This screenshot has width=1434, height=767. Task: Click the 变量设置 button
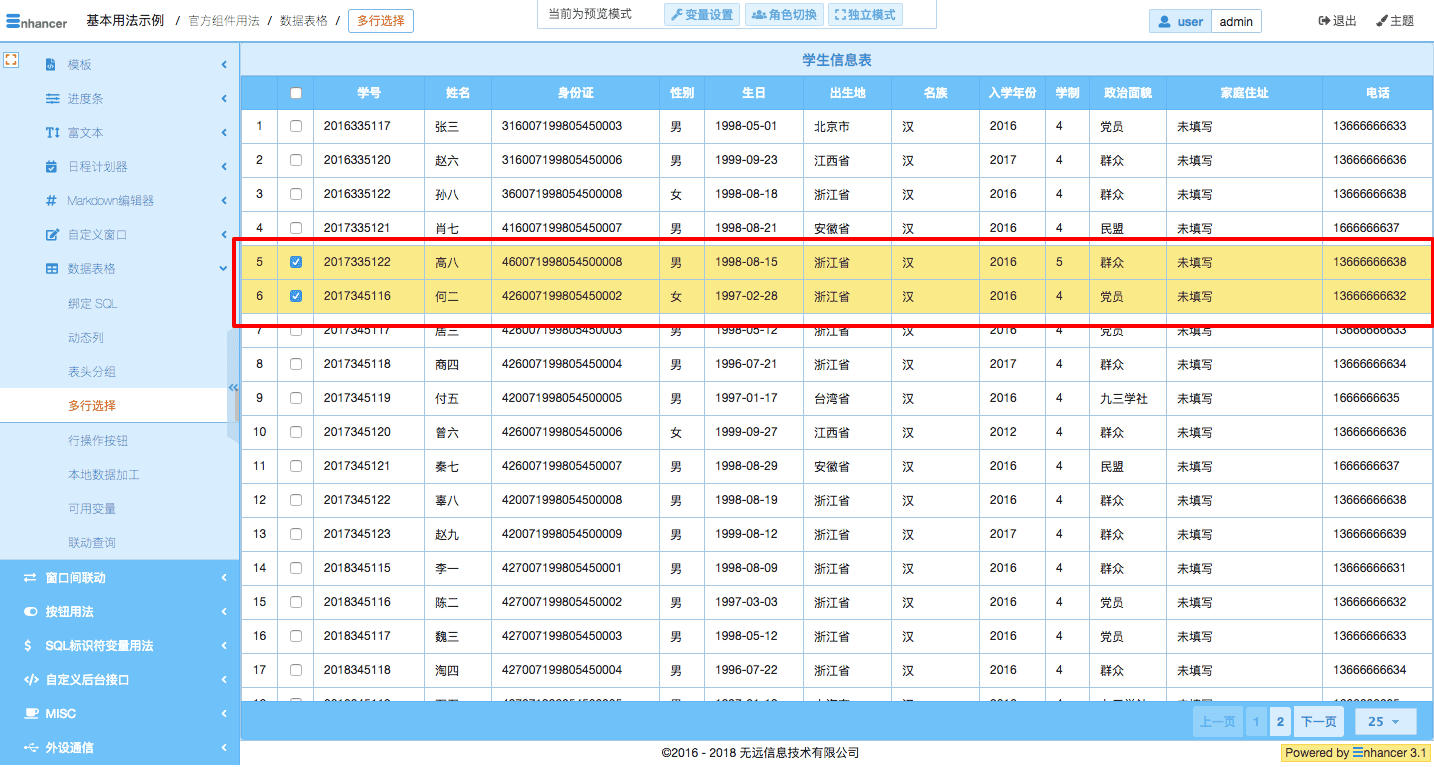click(x=701, y=15)
